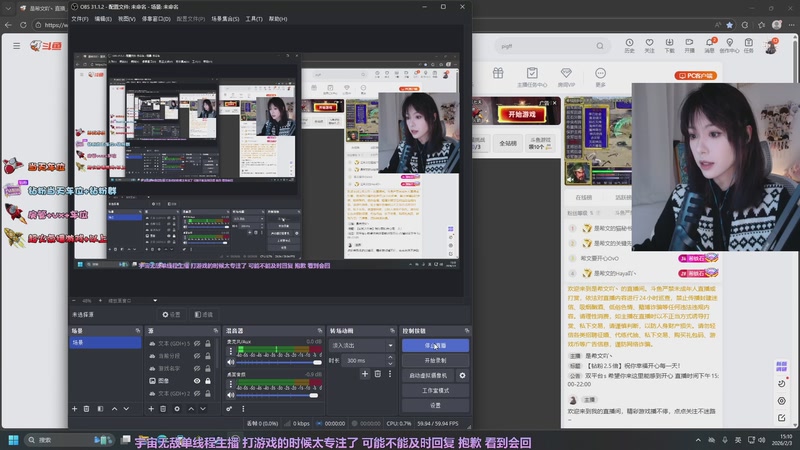Open the 工具(T) menu in OBS
This screenshot has width=800, height=450.
coord(254,19)
